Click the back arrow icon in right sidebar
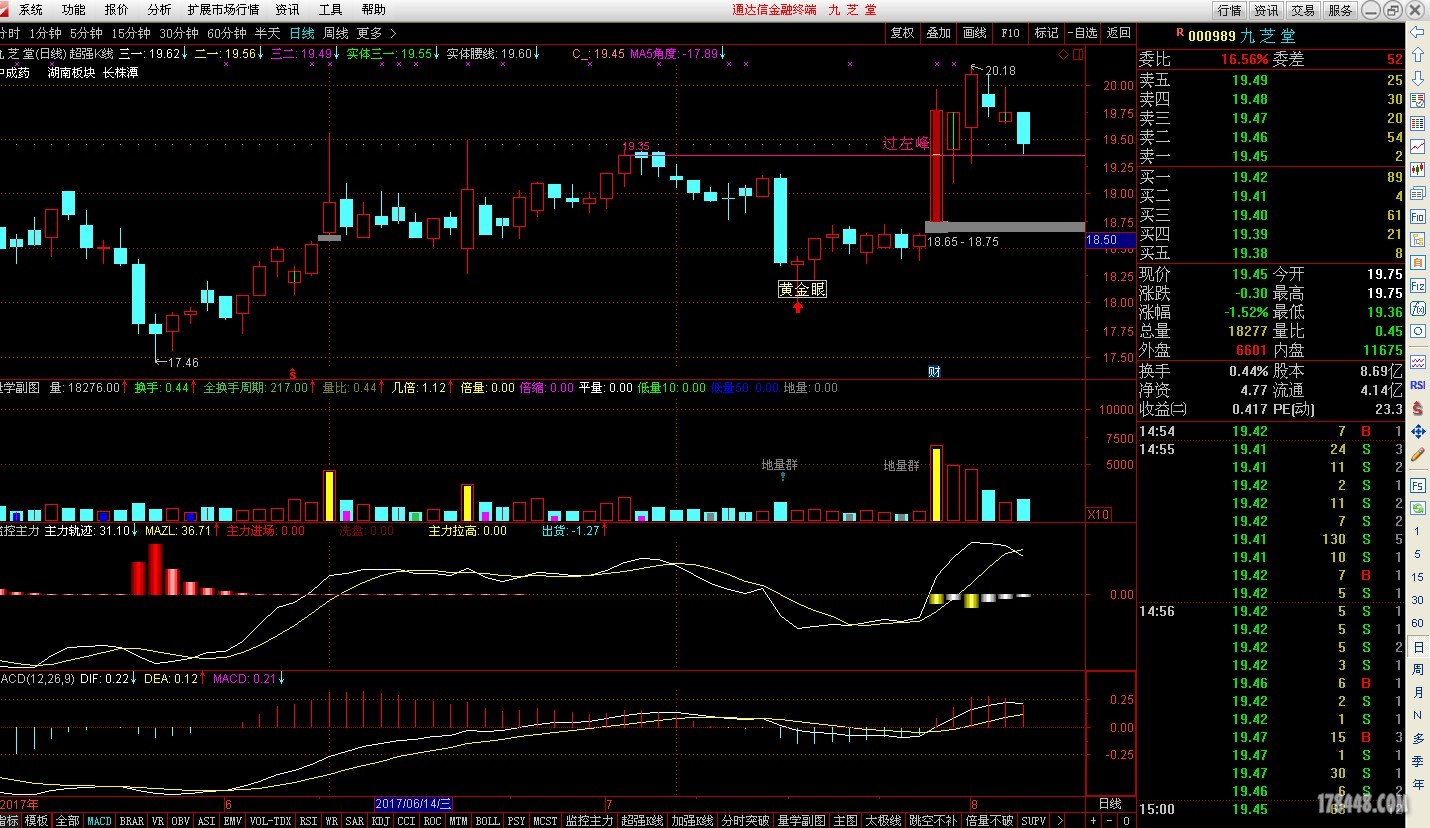The height and width of the screenshot is (828, 1430). pos(1418,32)
